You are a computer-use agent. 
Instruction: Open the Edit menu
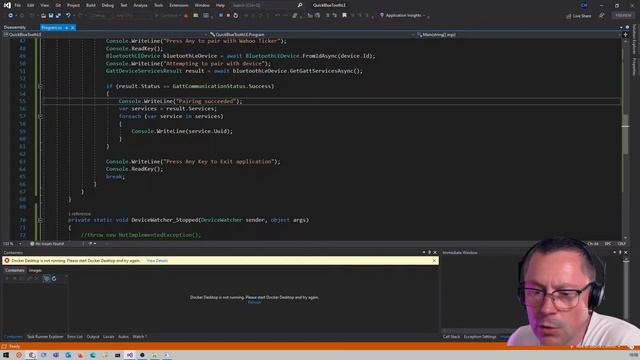click(x=31, y=5)
